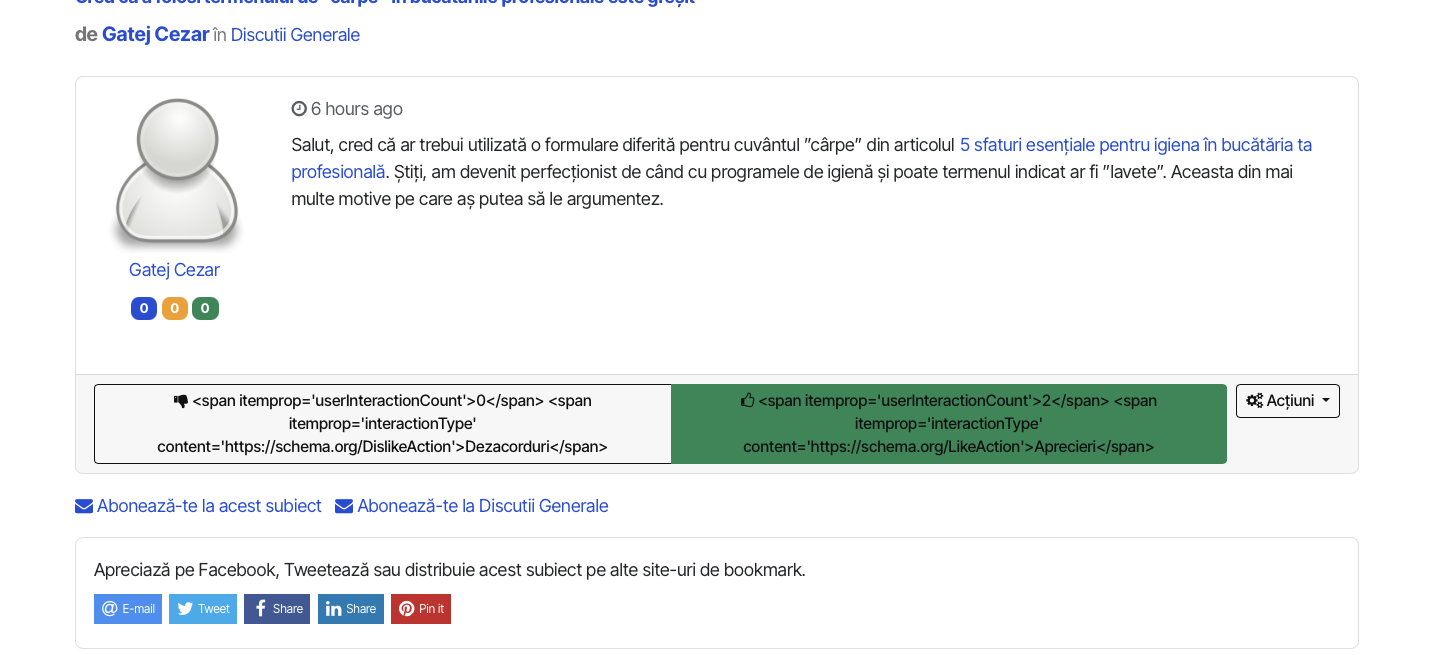Screen dimensions: 1443x655
Task: Click the orange badge counter showing 0
Action: click(175, 309)
